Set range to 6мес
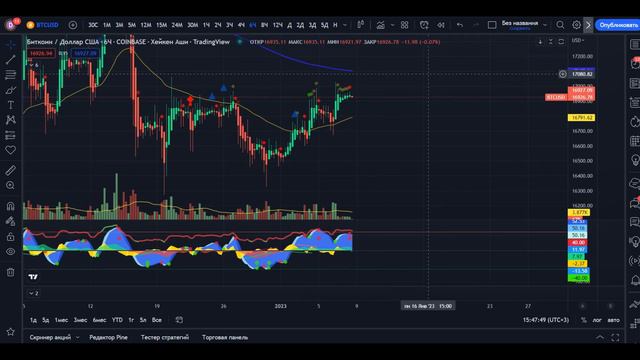This screenshot has height=360, width=640. point(99,320)
